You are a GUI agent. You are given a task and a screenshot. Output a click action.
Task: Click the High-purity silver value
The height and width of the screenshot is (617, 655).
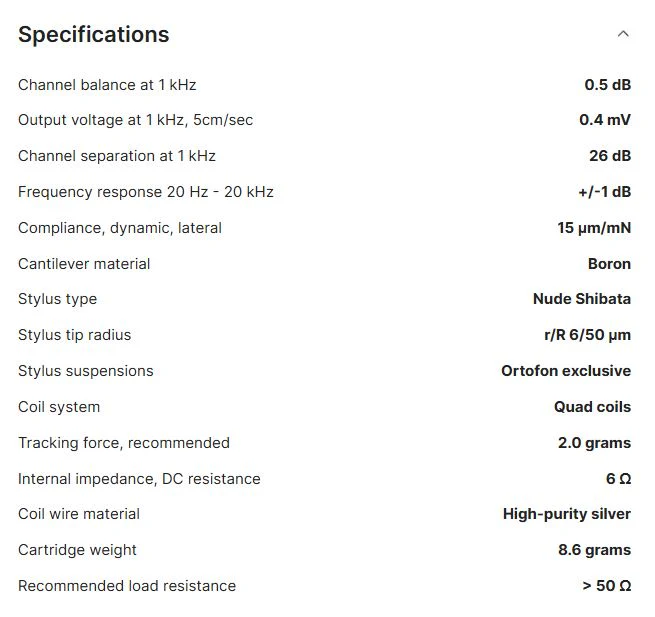[567, 514]
